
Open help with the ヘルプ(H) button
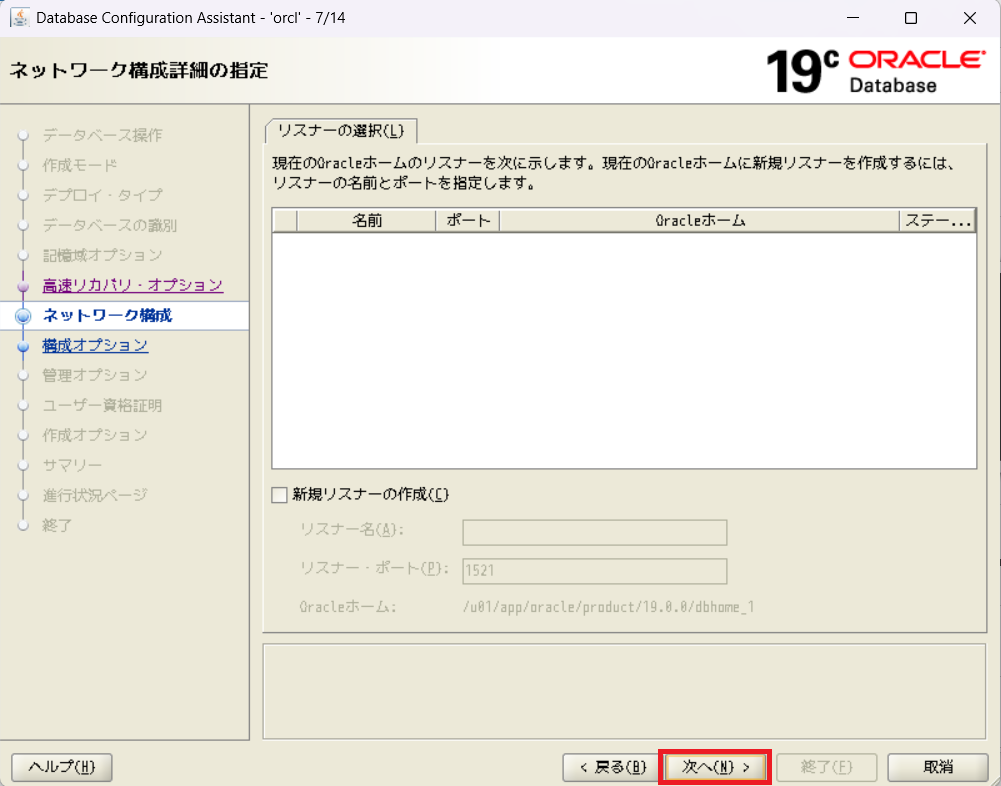click(x=62, y=767)
